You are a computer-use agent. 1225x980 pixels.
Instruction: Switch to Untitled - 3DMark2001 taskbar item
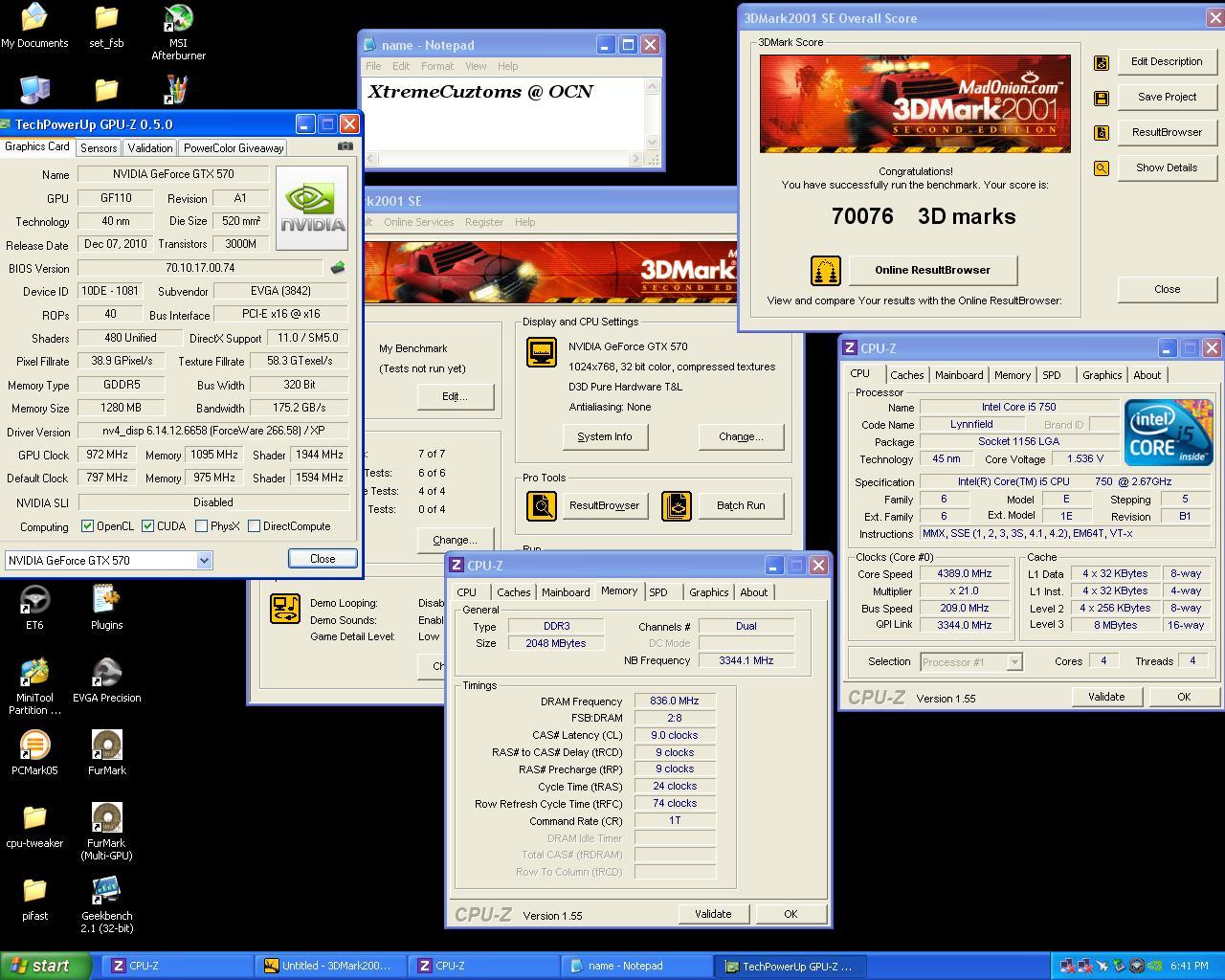[330, 966]
